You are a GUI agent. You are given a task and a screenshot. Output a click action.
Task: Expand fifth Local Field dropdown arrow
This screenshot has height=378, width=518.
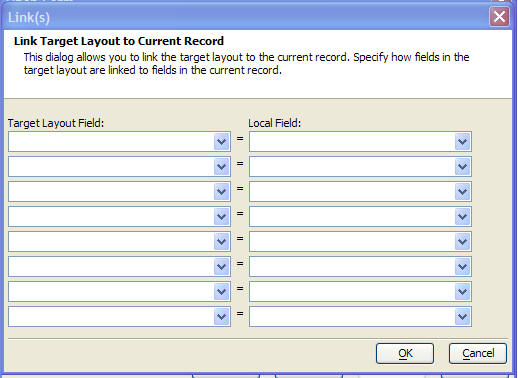[x=463, y=242]
